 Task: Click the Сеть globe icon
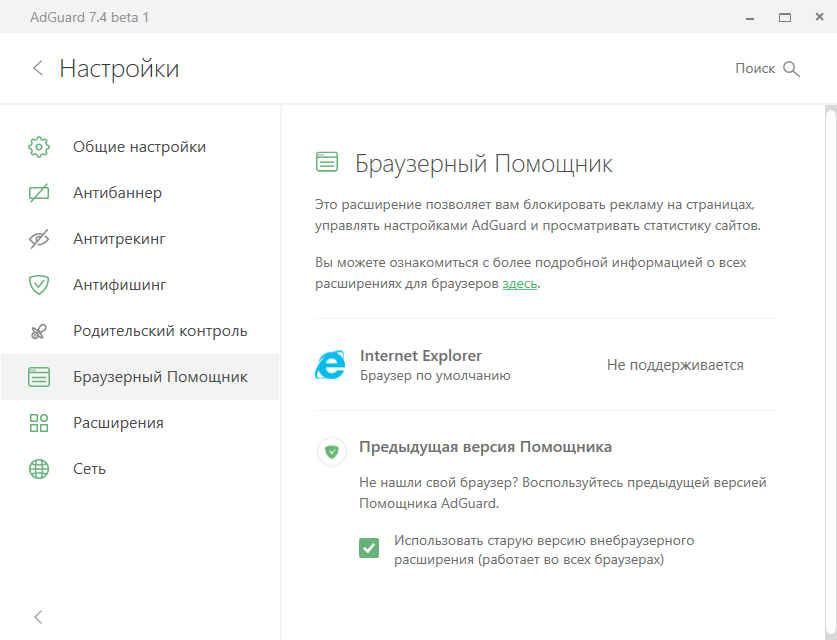pyautogui.click(x=39, y=469)
